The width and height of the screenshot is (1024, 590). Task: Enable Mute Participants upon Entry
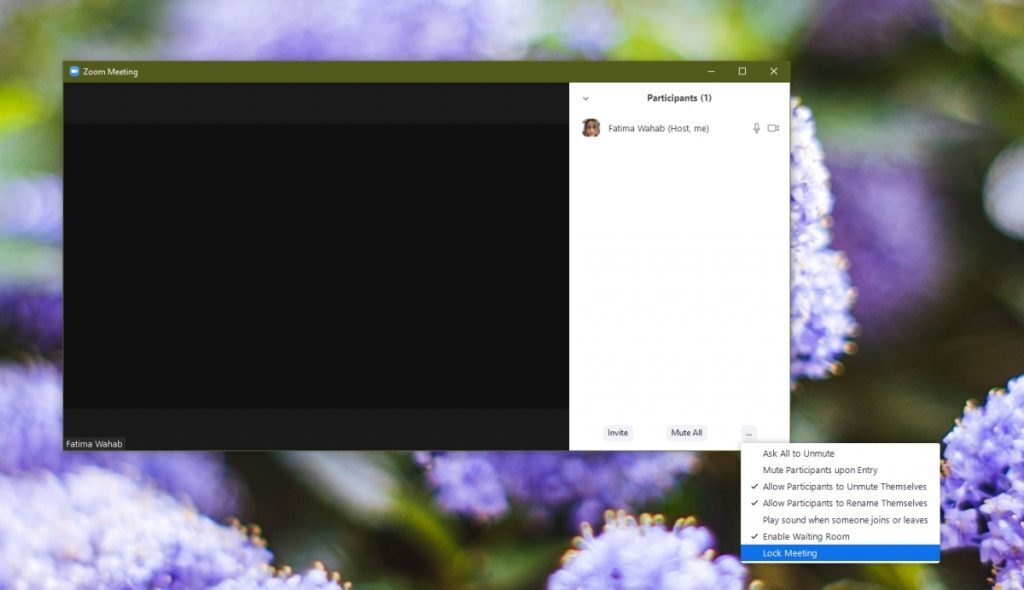820,470
